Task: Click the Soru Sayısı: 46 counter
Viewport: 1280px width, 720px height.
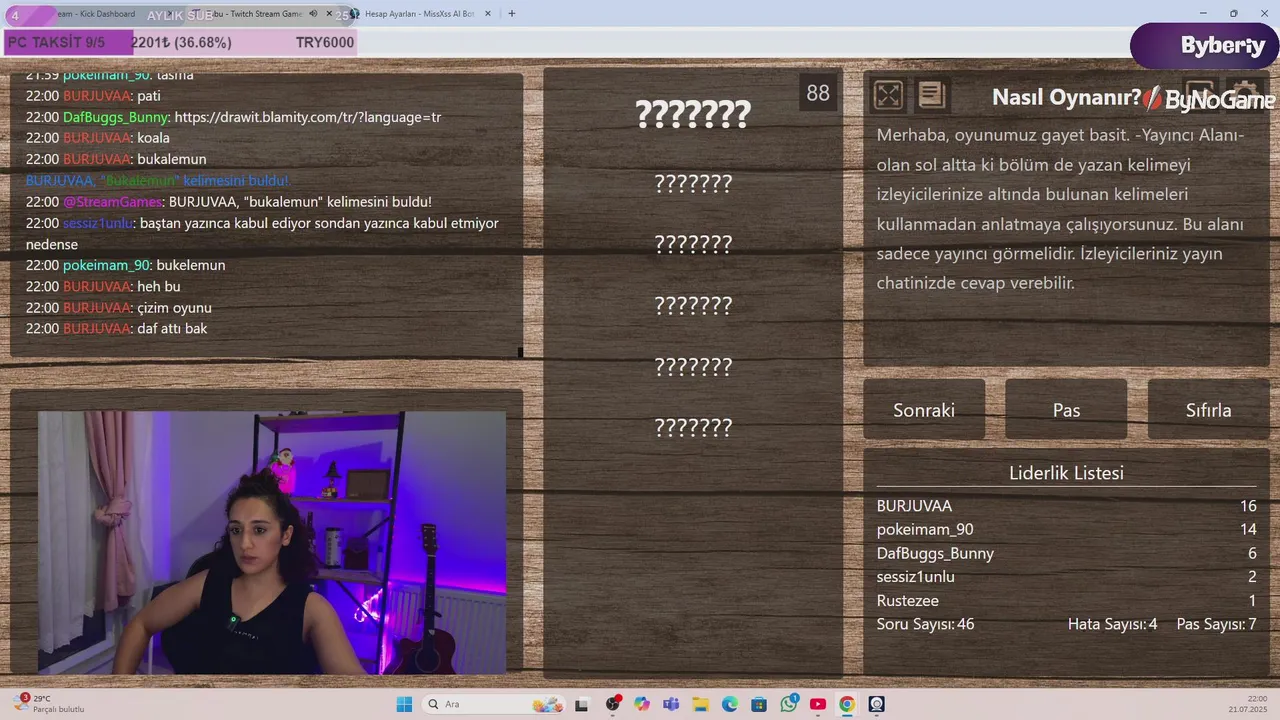Action: pyautogui.click(x=925, y=624)
